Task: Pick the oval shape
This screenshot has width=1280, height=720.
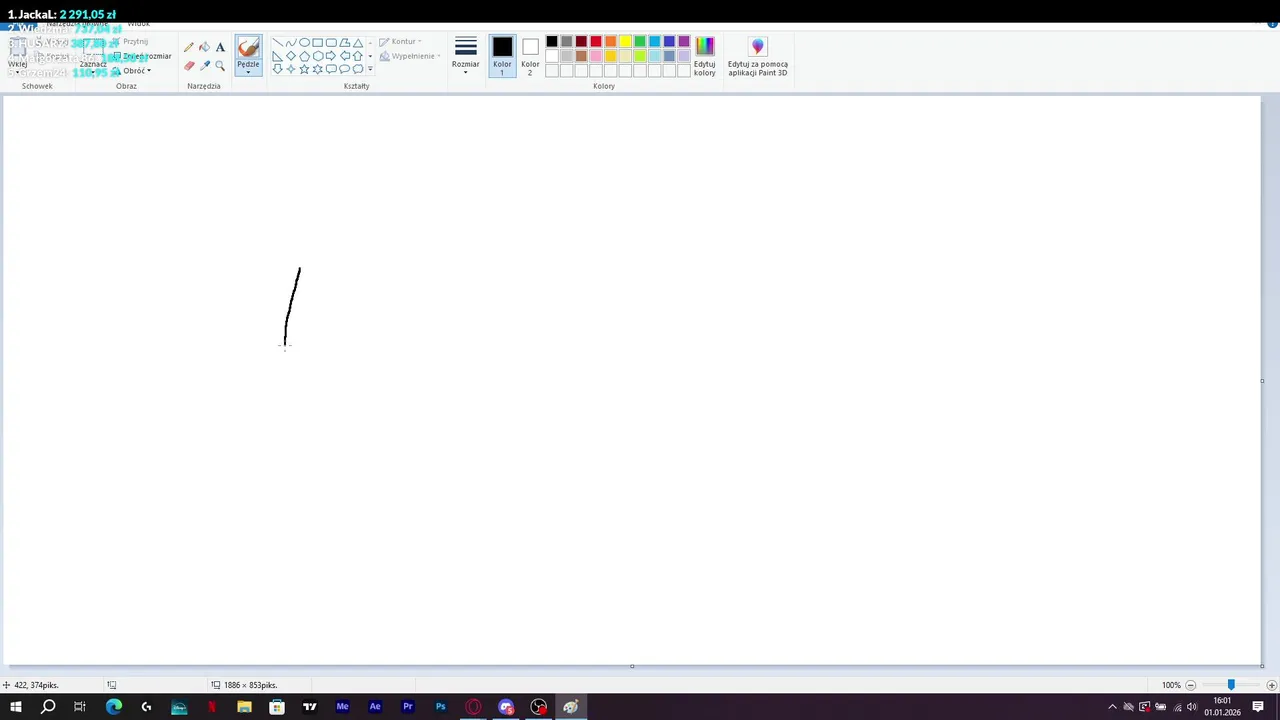Action: (304, 43)
